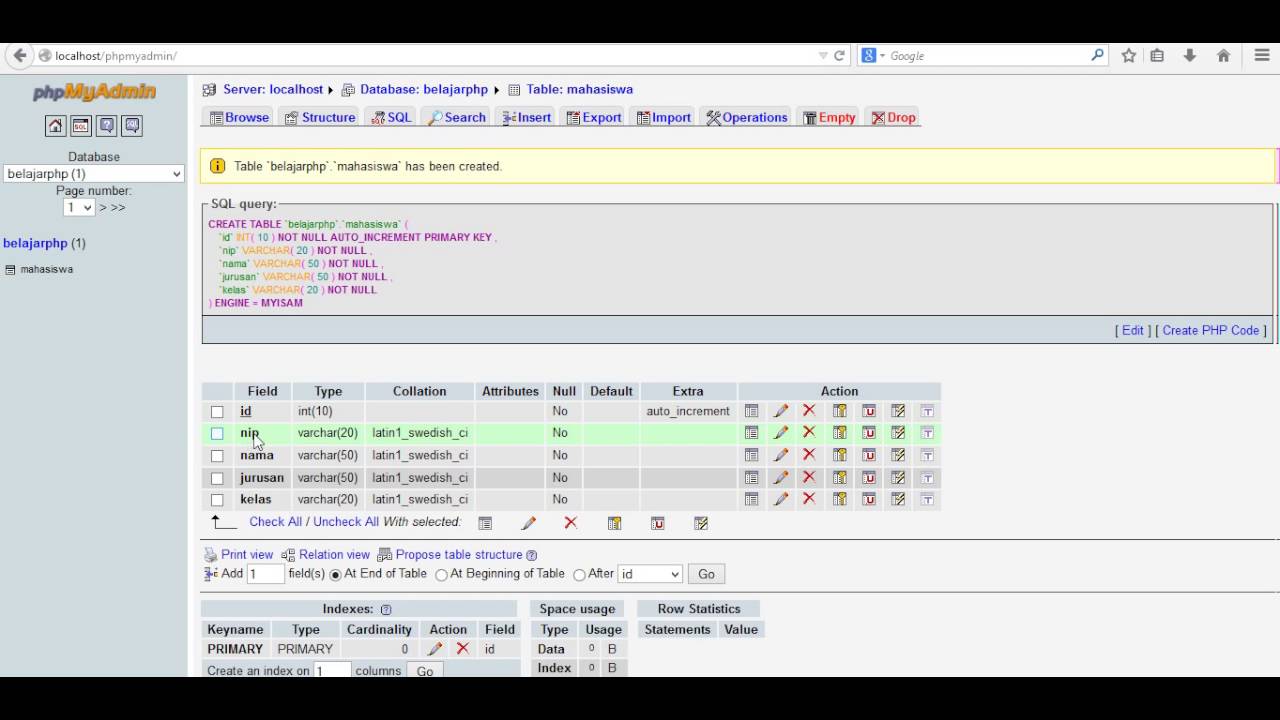This screenshot has width=1280, height=720.
Task: Open URL bar history dropdown arrow
Action: (x=823, y=56)
